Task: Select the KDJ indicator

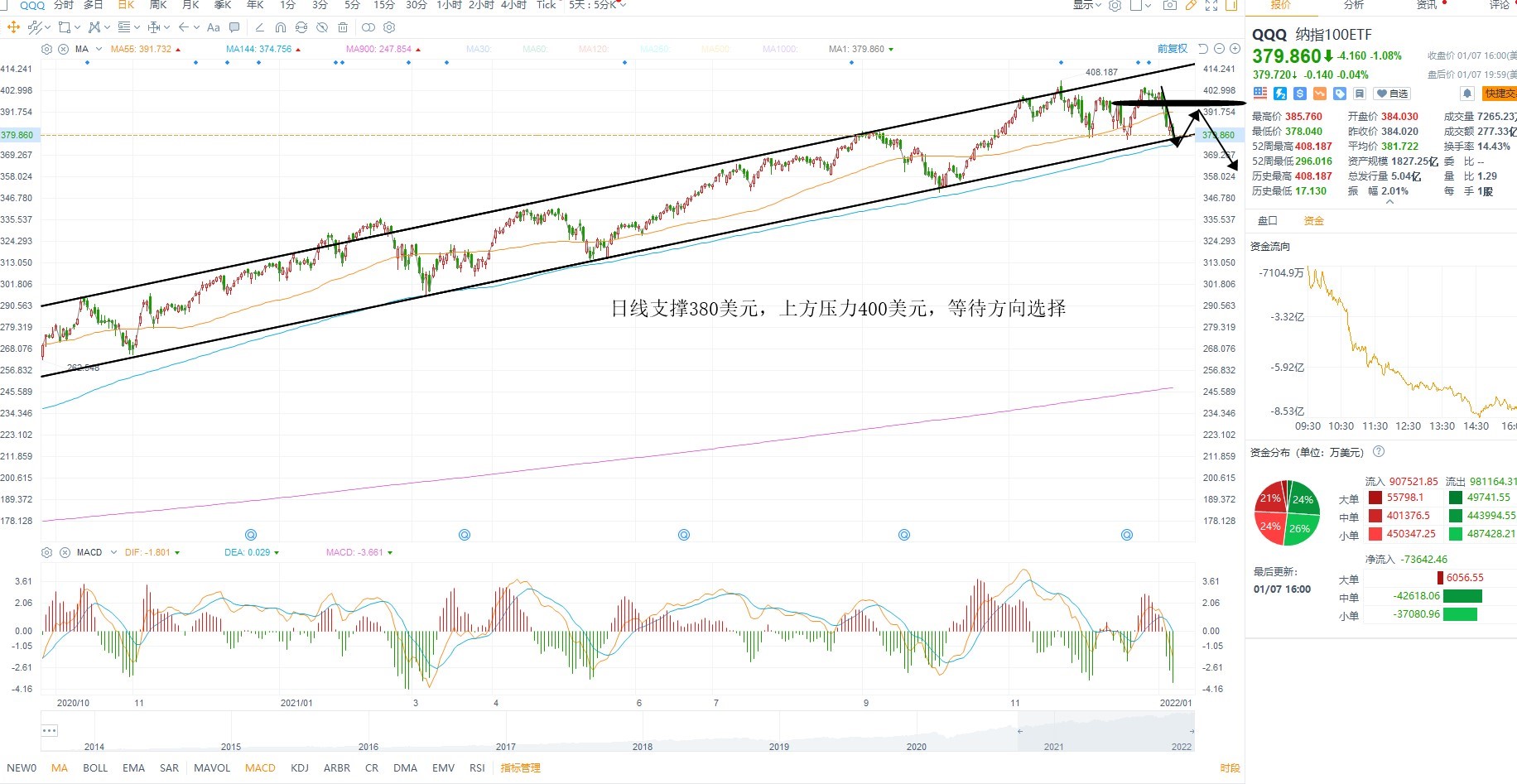Action: [x=300, y=767]
